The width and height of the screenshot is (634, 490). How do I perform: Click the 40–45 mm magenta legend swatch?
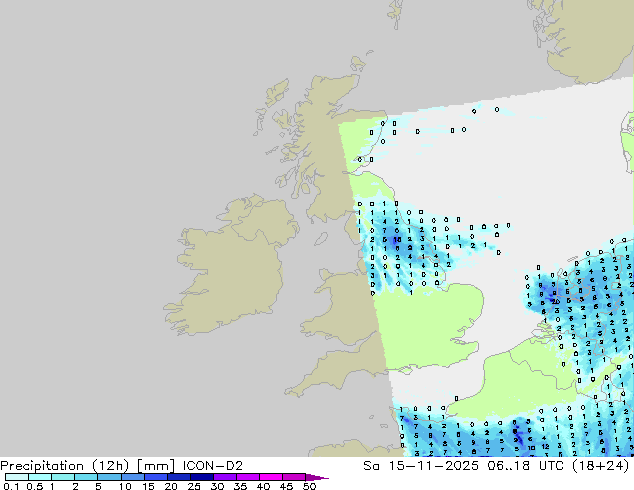click(271, 477)
